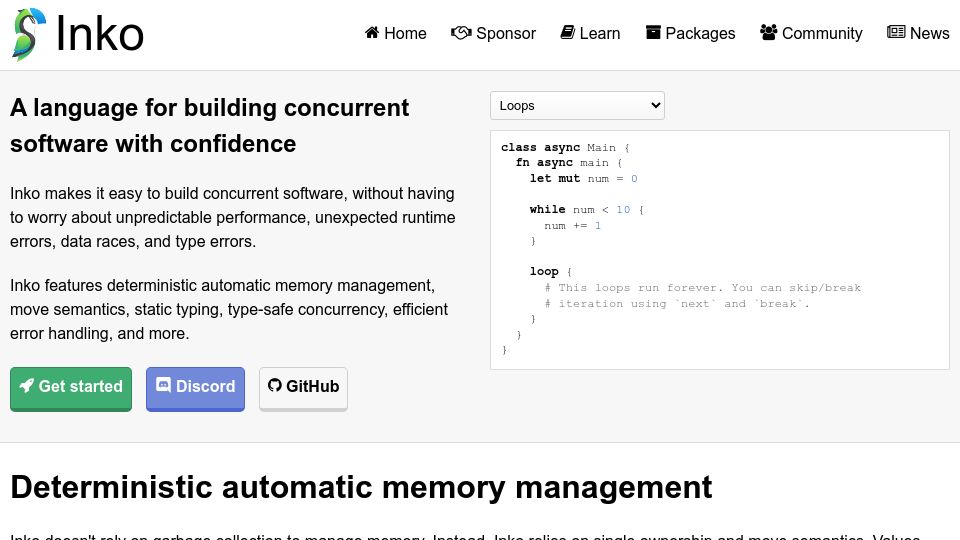Click the Inko wordmark text
Viewport: 960px width, 540px height.
(100, 34)
